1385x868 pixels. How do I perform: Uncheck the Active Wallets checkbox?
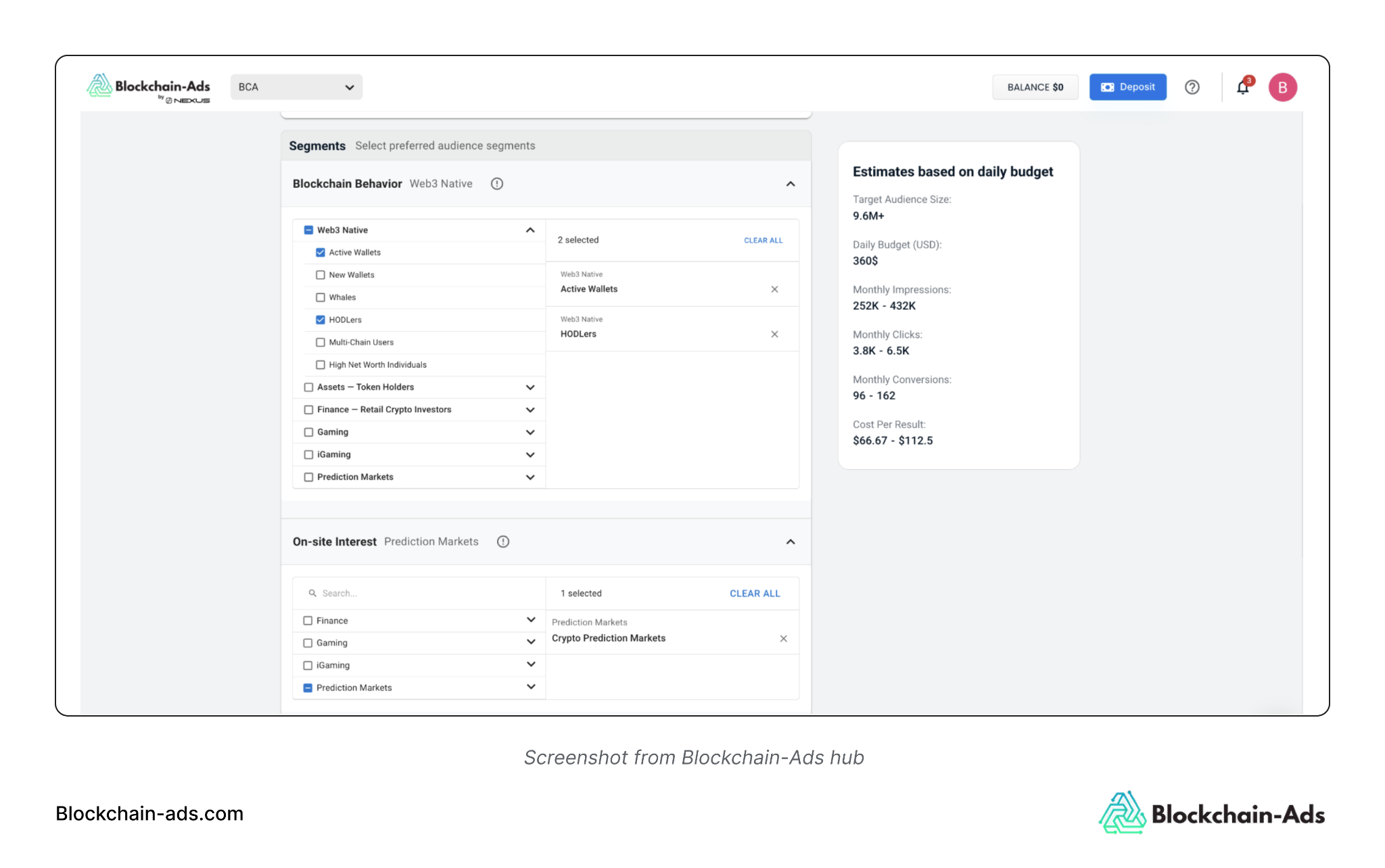point(321,252)
